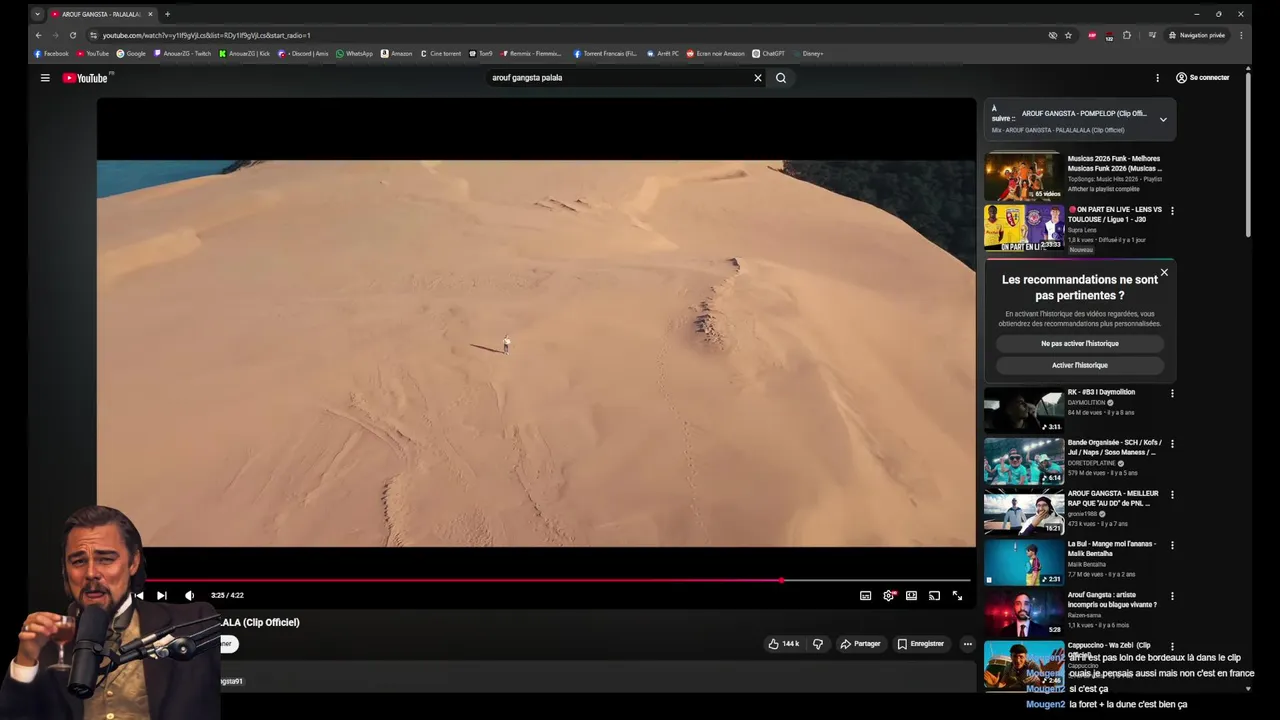
Task: Open options for MEILLEUR RAP QUE AU DD video
Action: (x=1172, y=495)
